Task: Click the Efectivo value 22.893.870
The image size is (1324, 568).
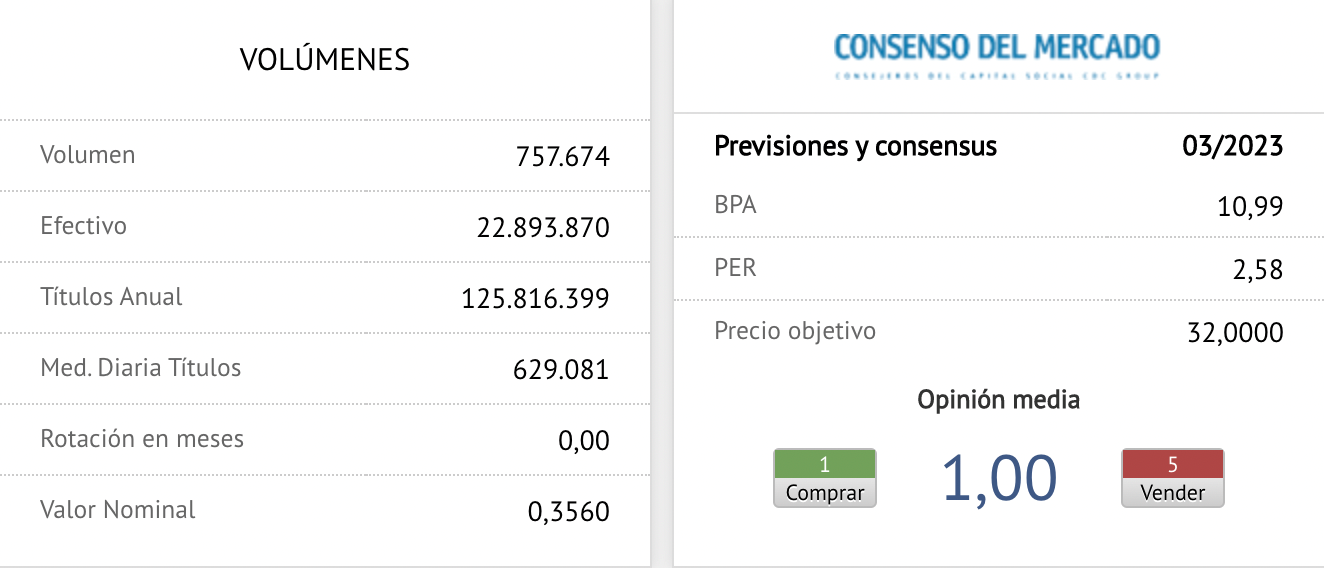Action: [543, 228]
